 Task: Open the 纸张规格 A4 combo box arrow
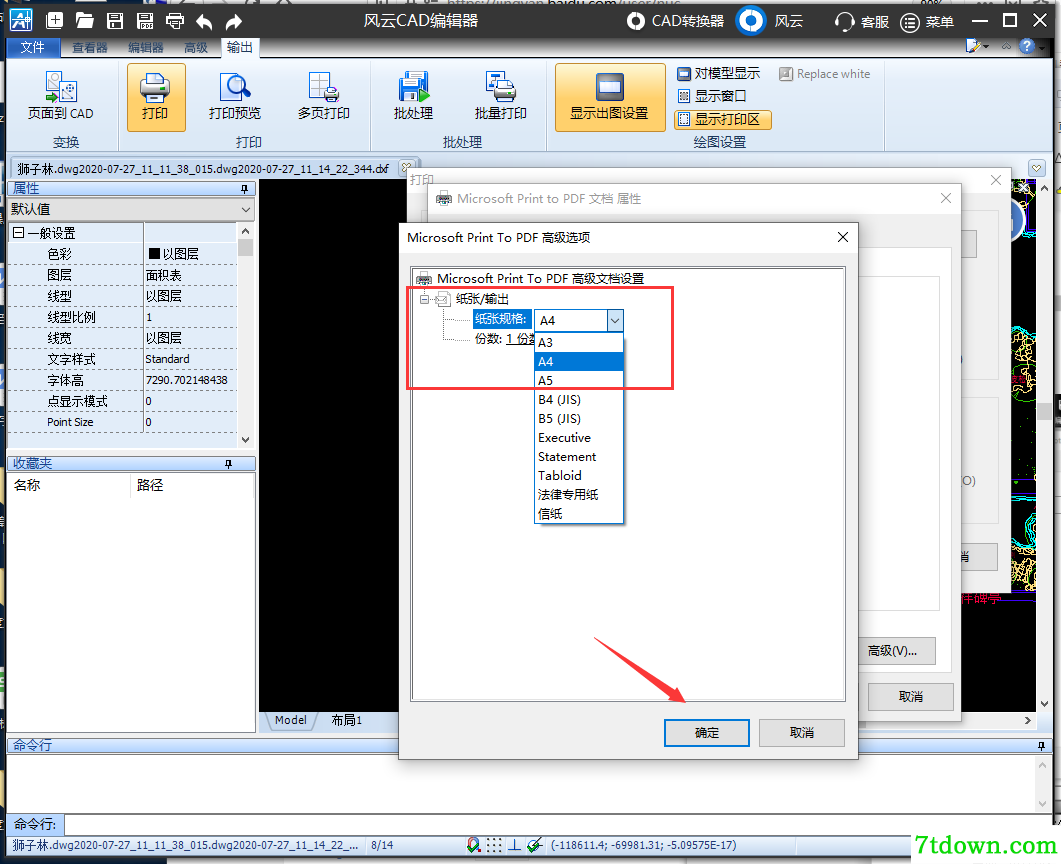(614, 321)
